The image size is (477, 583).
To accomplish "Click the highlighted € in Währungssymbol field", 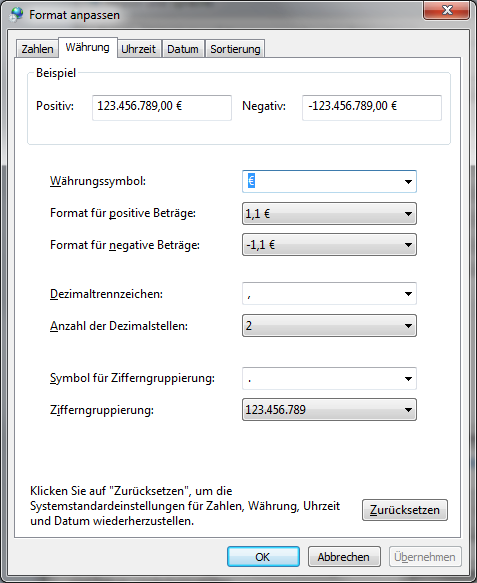I will (x=251, y=181).
